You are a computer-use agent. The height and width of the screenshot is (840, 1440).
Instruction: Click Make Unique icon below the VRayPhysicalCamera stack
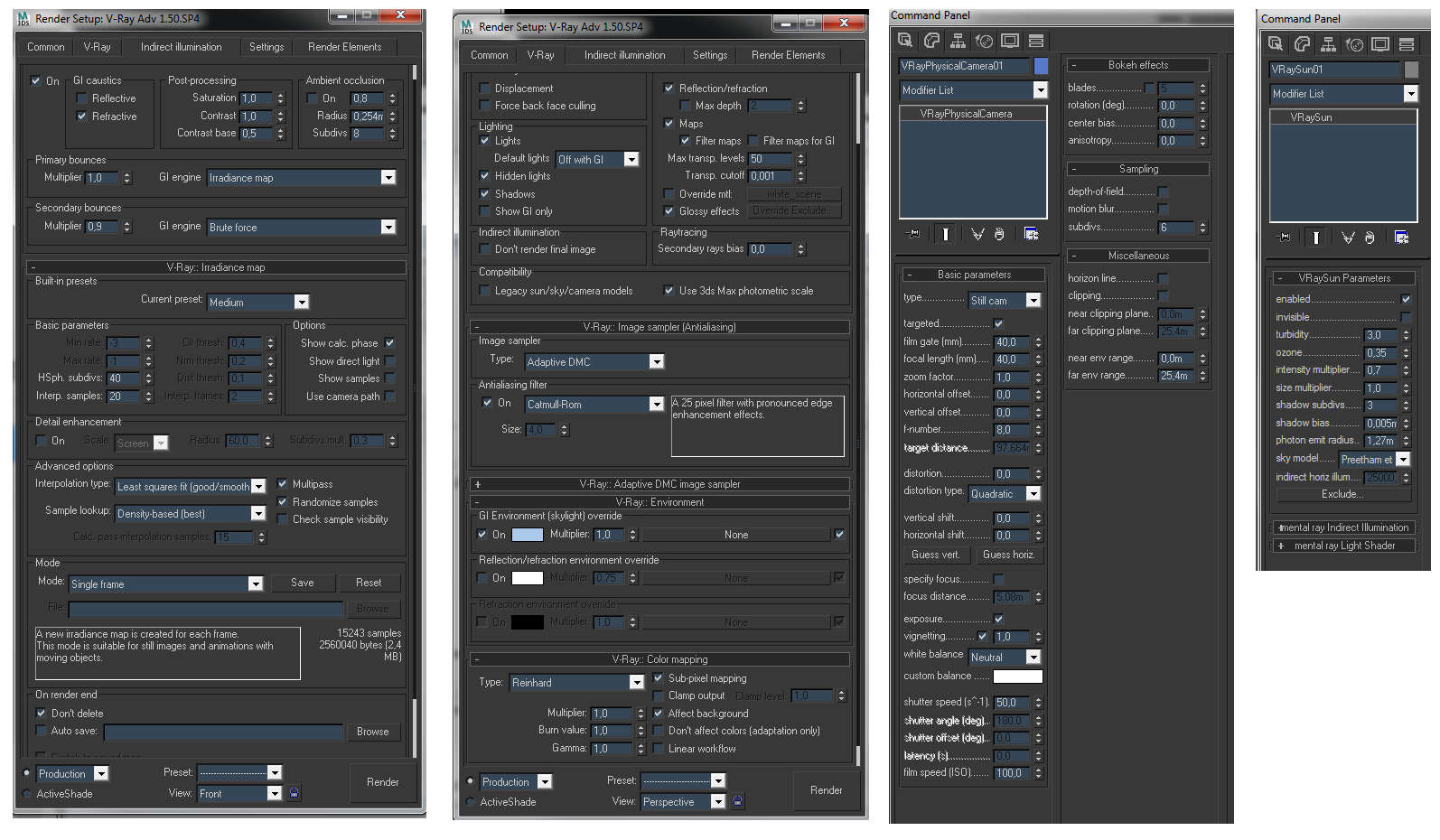click(977, 234)
